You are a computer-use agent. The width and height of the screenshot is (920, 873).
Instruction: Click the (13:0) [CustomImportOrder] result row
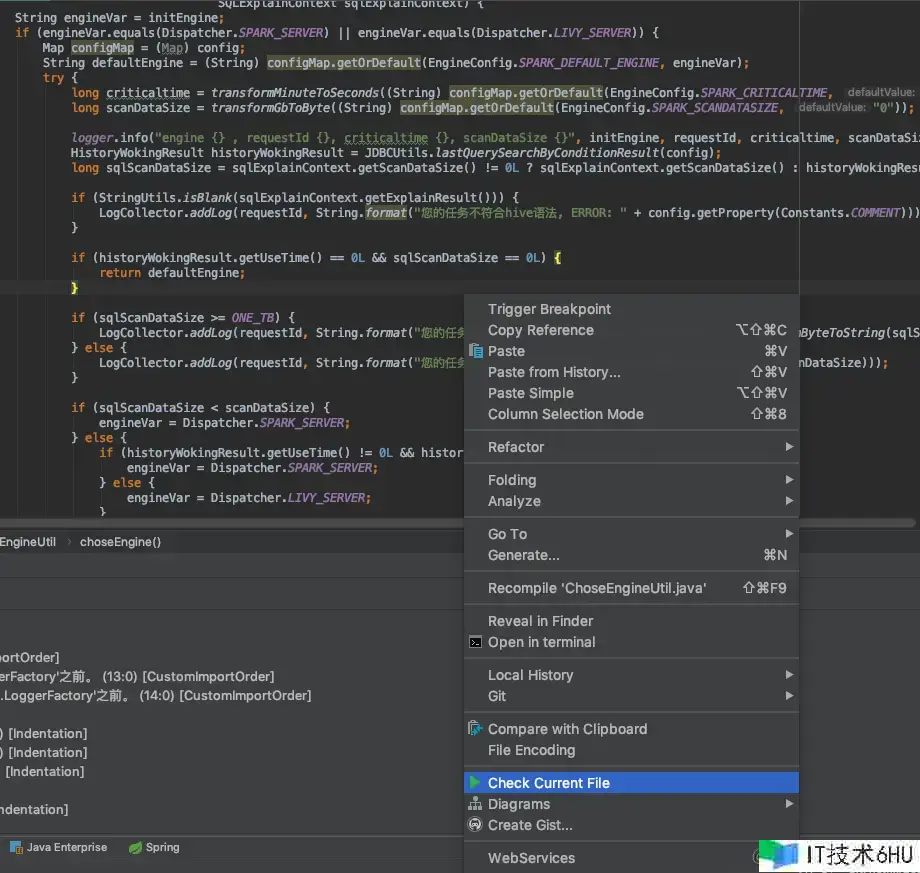click(137, 676)
